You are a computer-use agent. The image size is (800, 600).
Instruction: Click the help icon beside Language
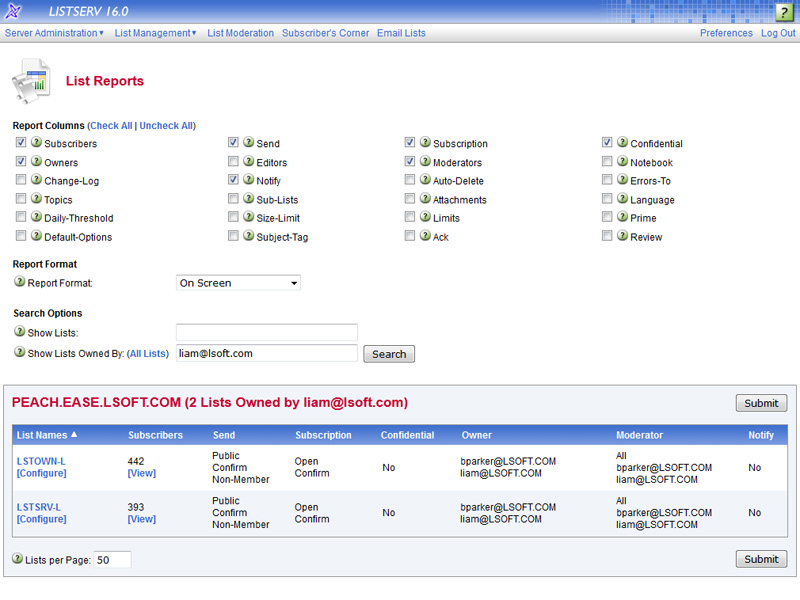622,198
